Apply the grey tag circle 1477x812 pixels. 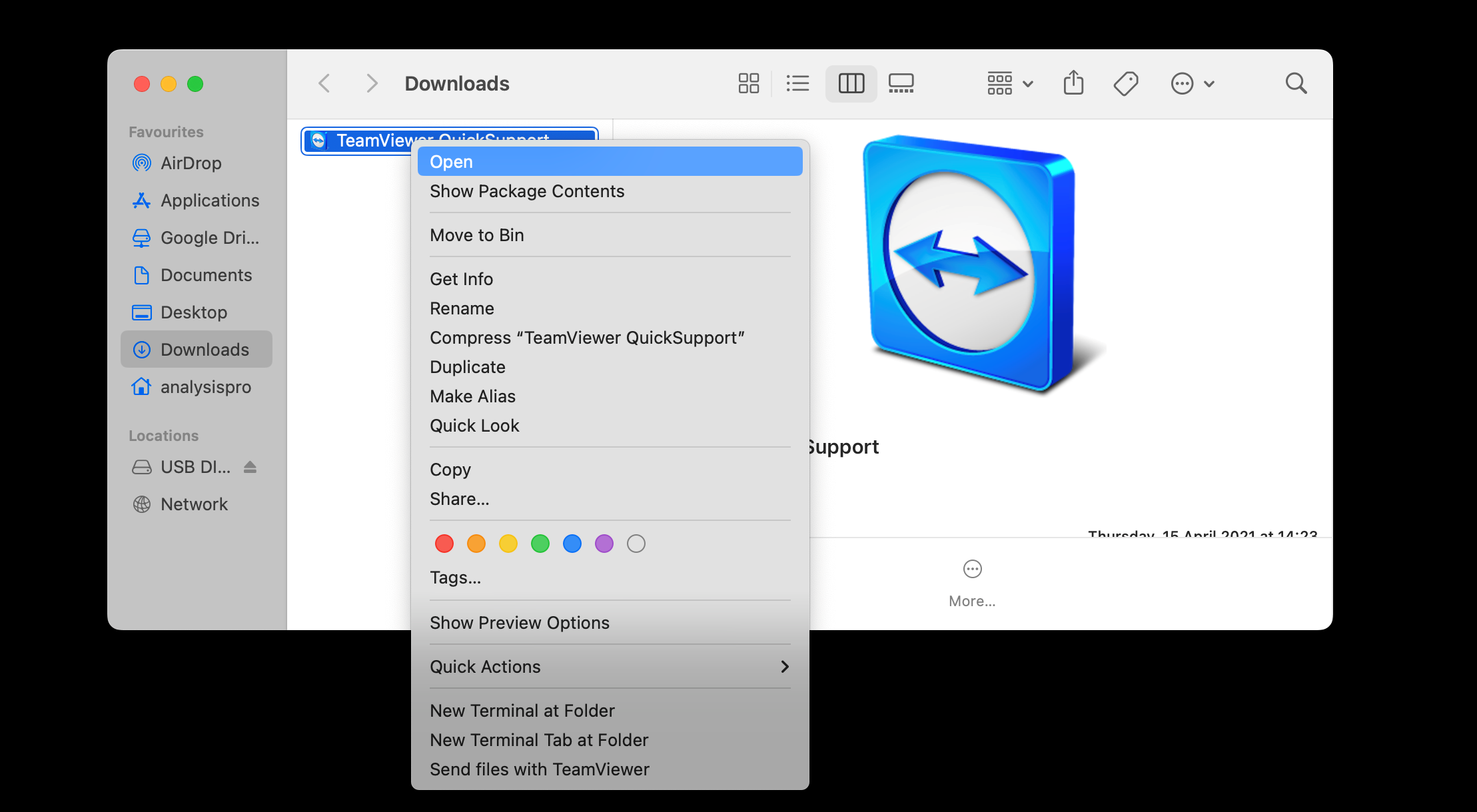pos(636,544)
